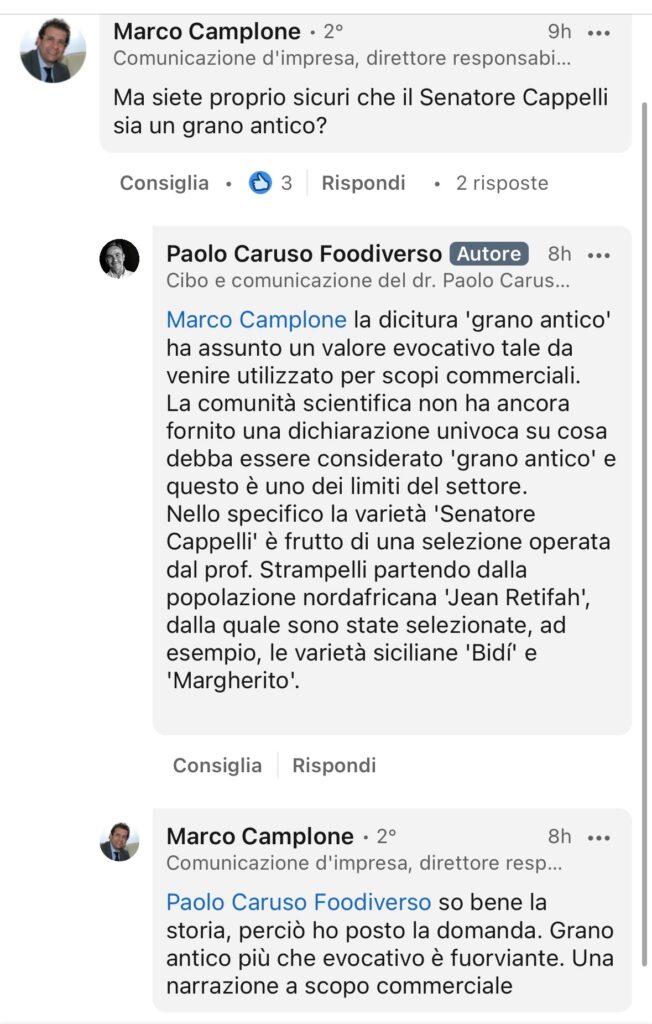This screenshot has height=1024, width=652.
Task: Click Paolo Caruso Foodiverso mention link
Action: click(298, 902)
